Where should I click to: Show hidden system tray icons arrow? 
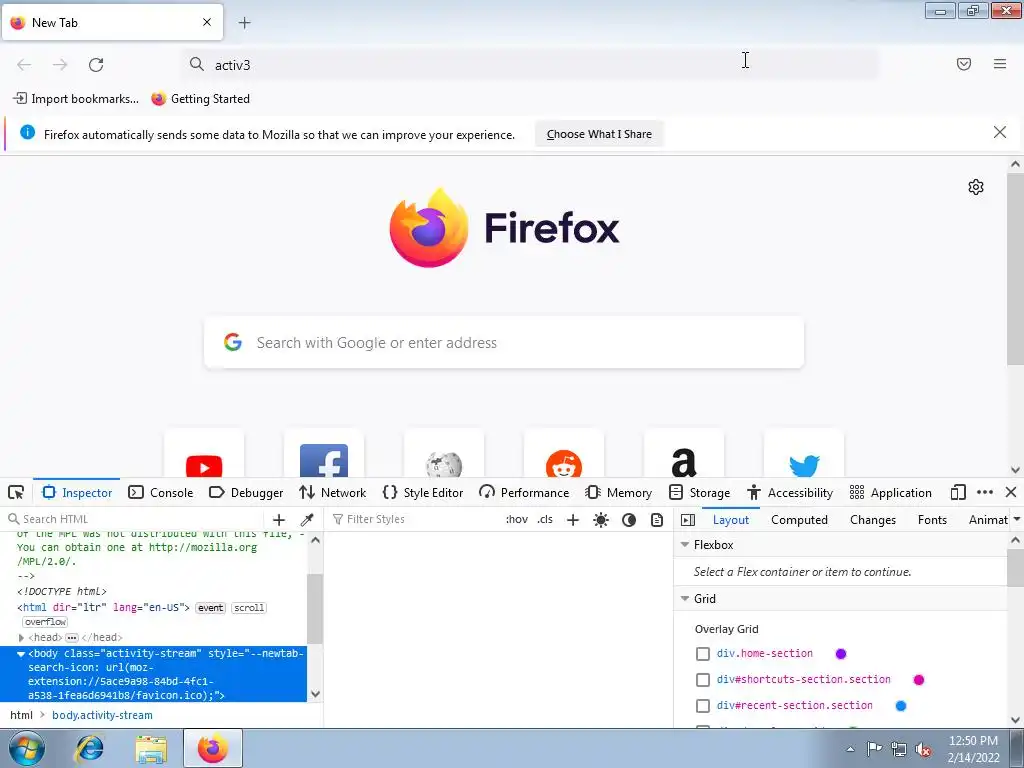850,749
